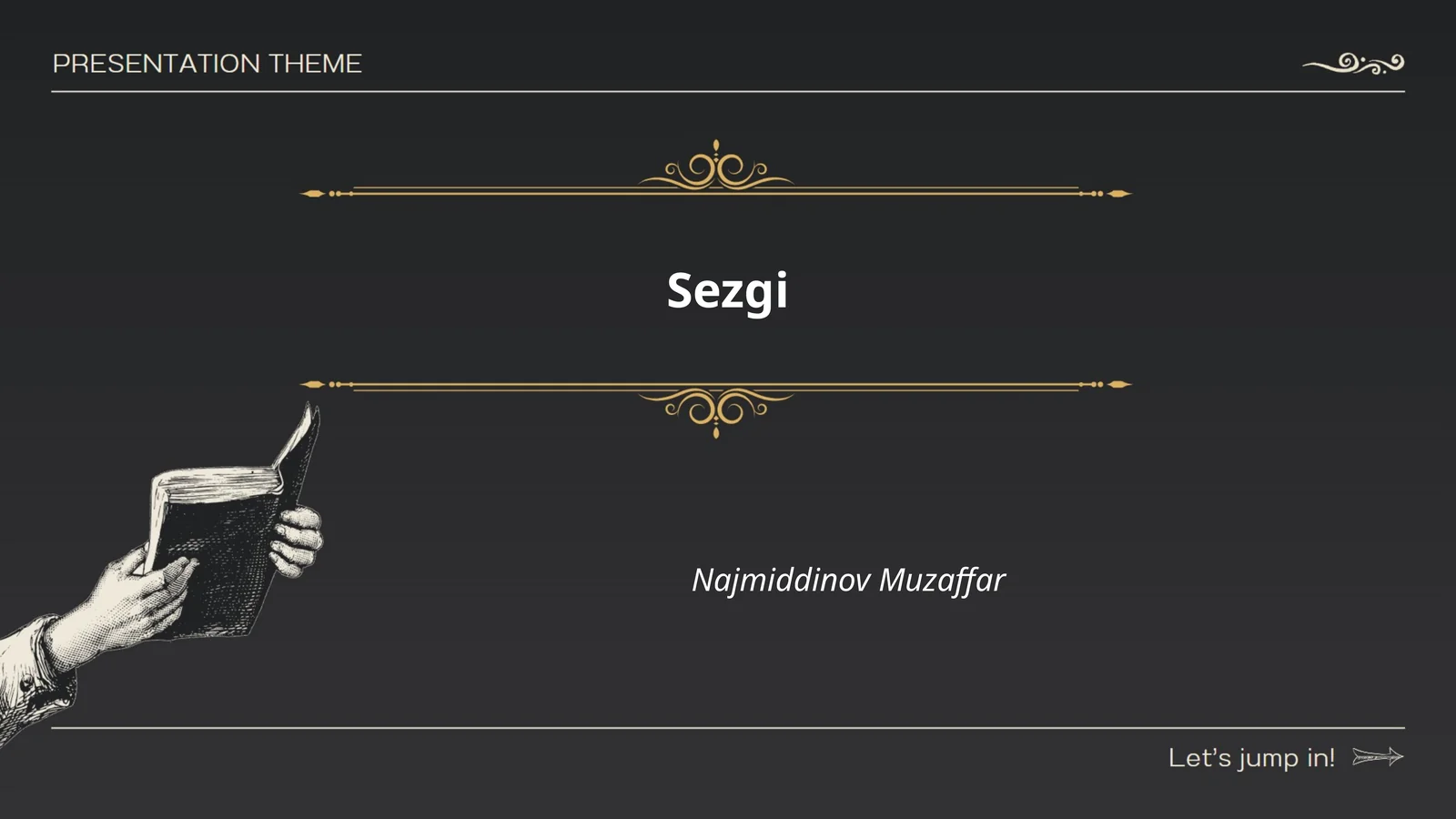The width and height of the screenshot is (1456, 819).
Task: Click the Sezgi title text
Action: coord(727,291)
